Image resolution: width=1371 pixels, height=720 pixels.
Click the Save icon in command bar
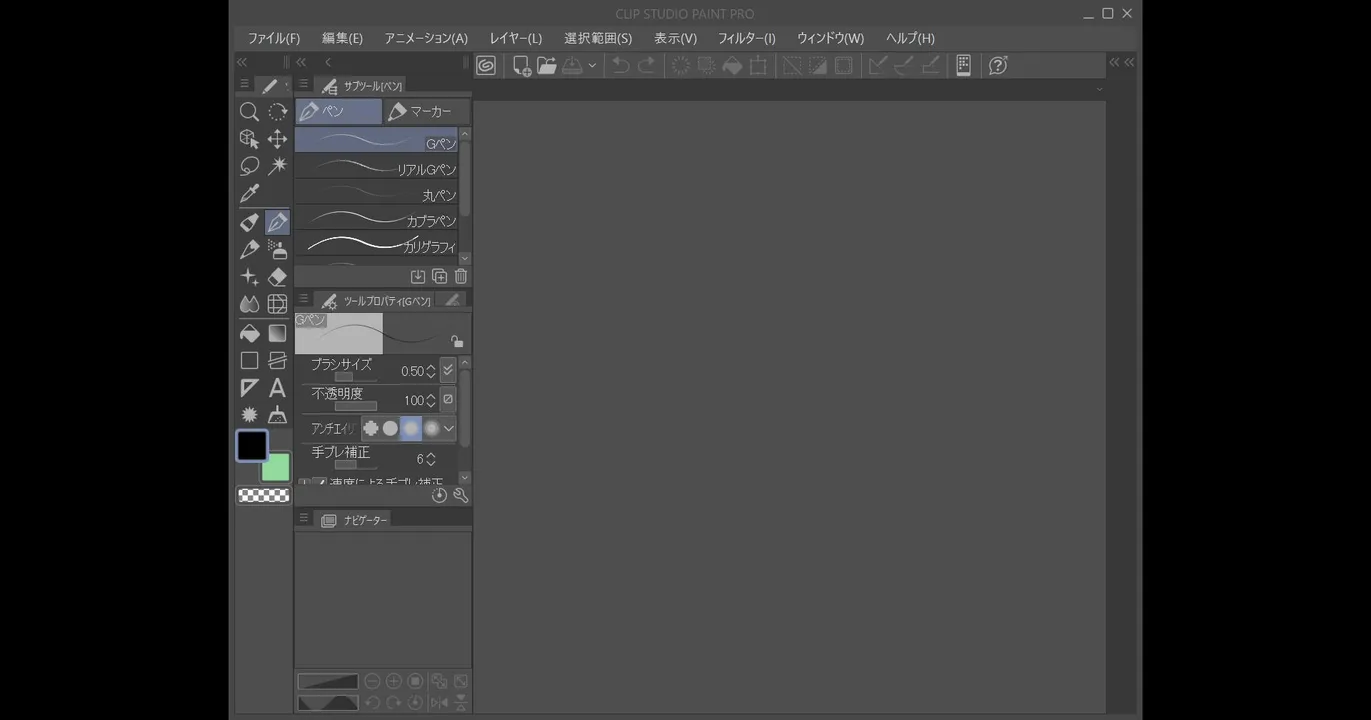(x=573, y=66)
